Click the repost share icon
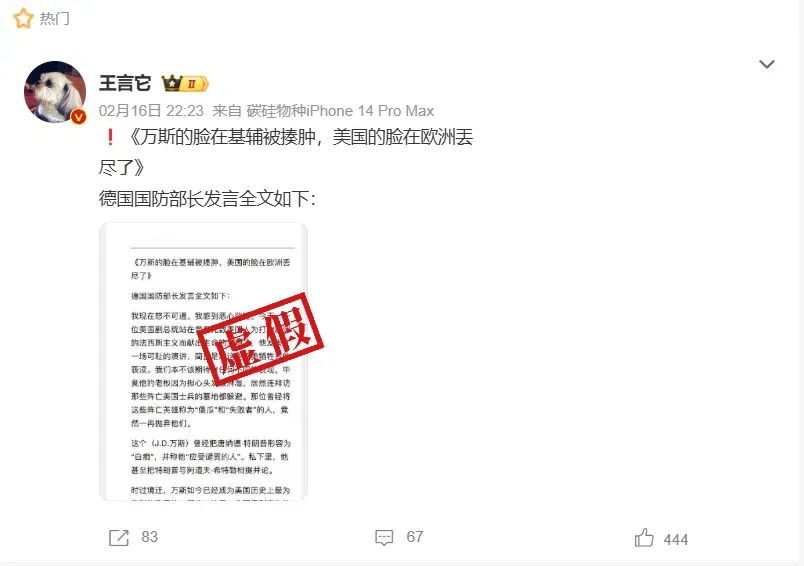Image resolution: width=804 pixels, height=566 pixels. click(x=119, y=537)
